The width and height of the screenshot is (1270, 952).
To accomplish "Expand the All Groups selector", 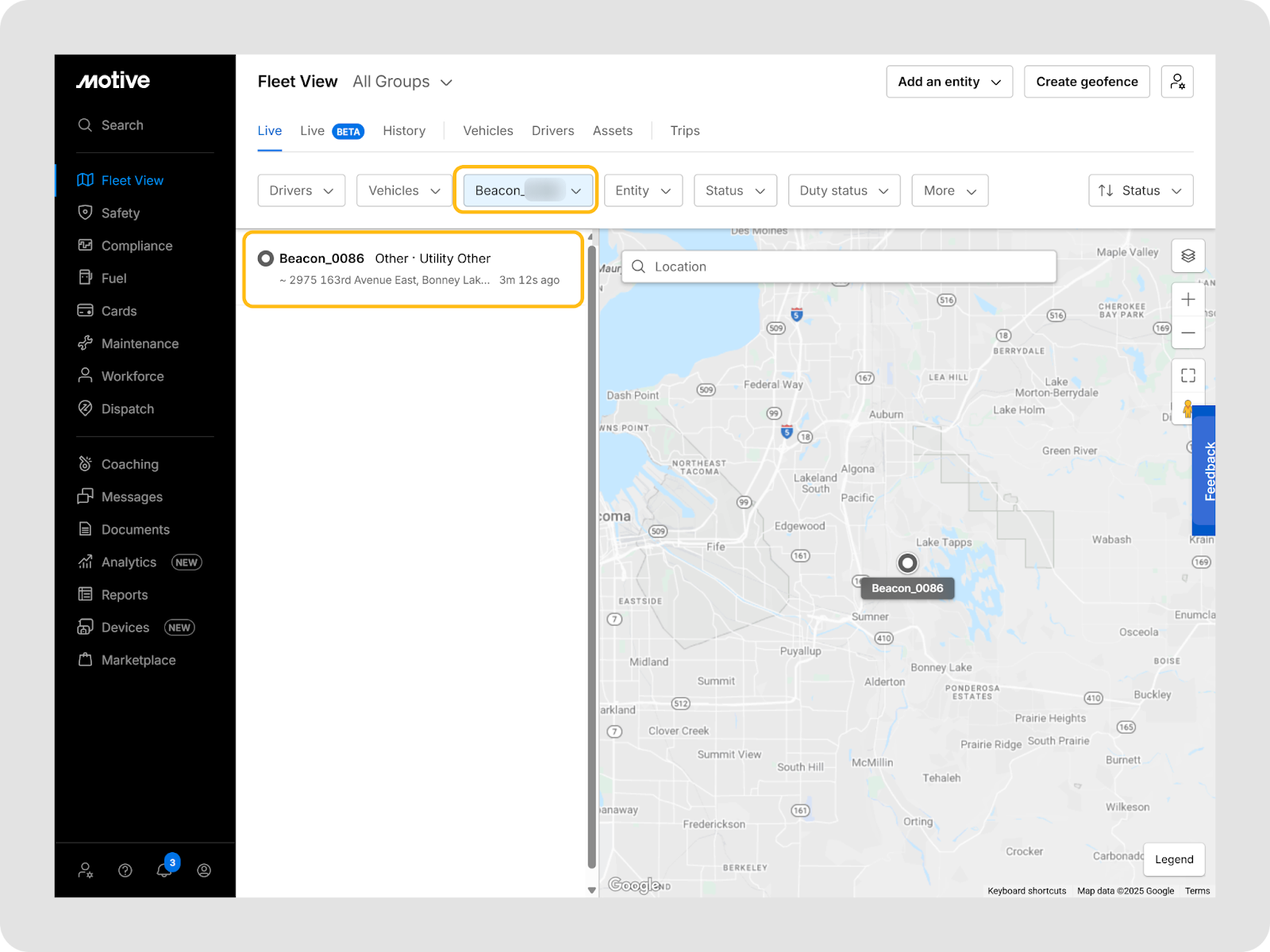I will (x=402, y=82).
